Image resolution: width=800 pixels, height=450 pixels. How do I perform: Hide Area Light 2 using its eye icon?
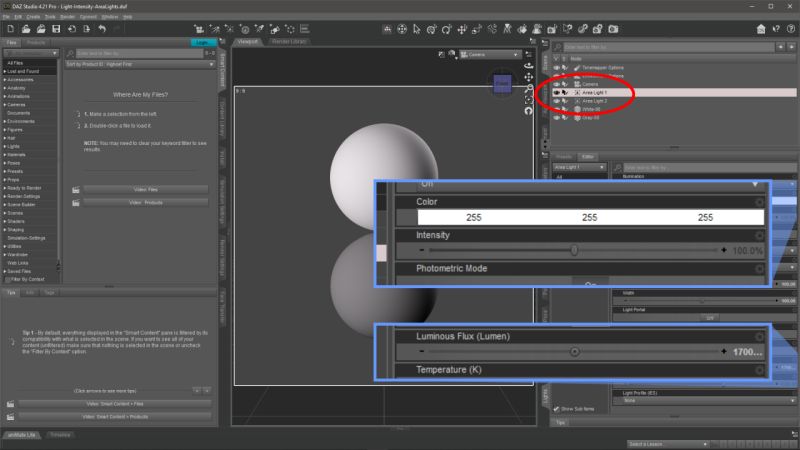557,101
